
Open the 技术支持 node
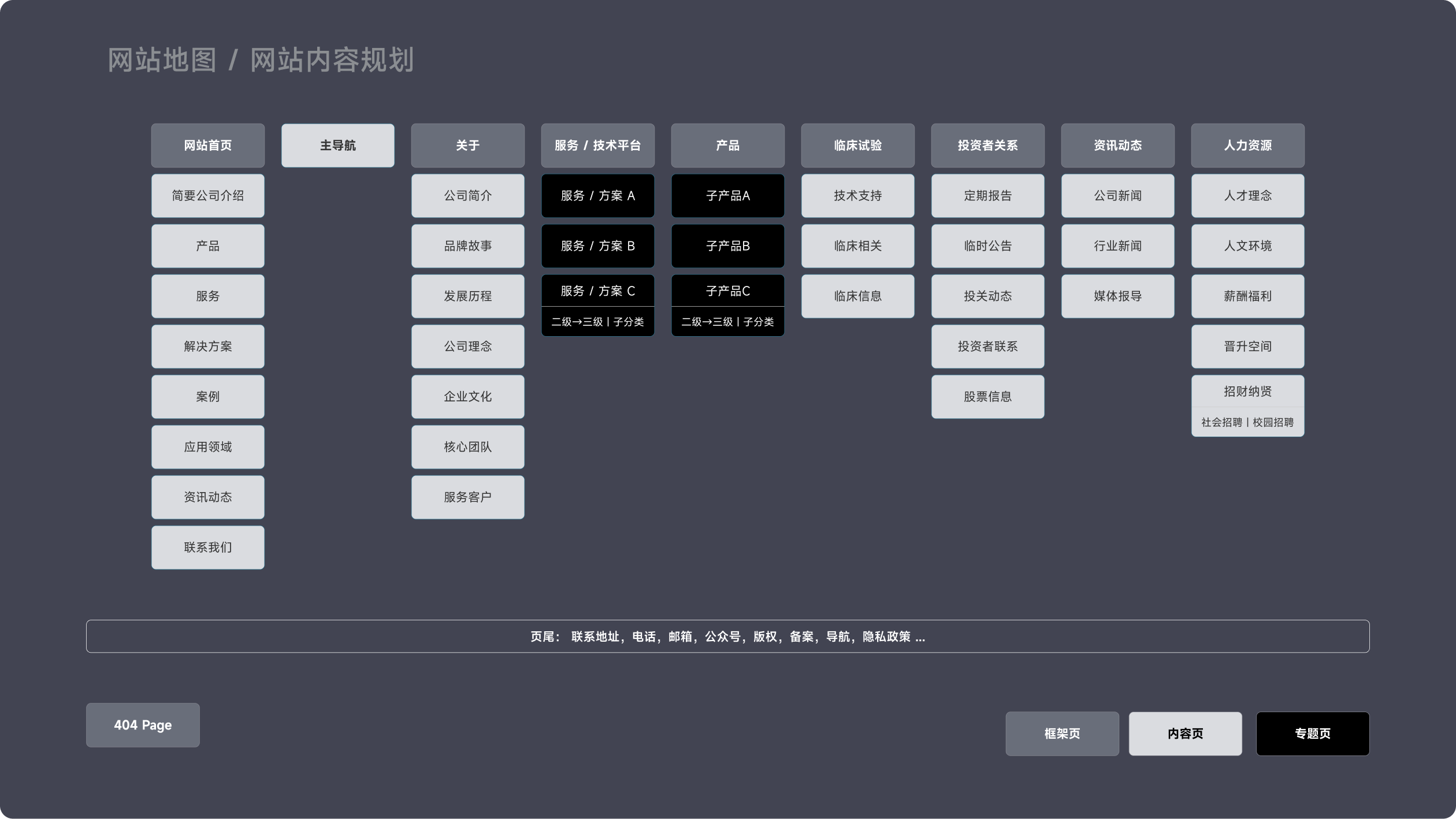coord(857,196)
